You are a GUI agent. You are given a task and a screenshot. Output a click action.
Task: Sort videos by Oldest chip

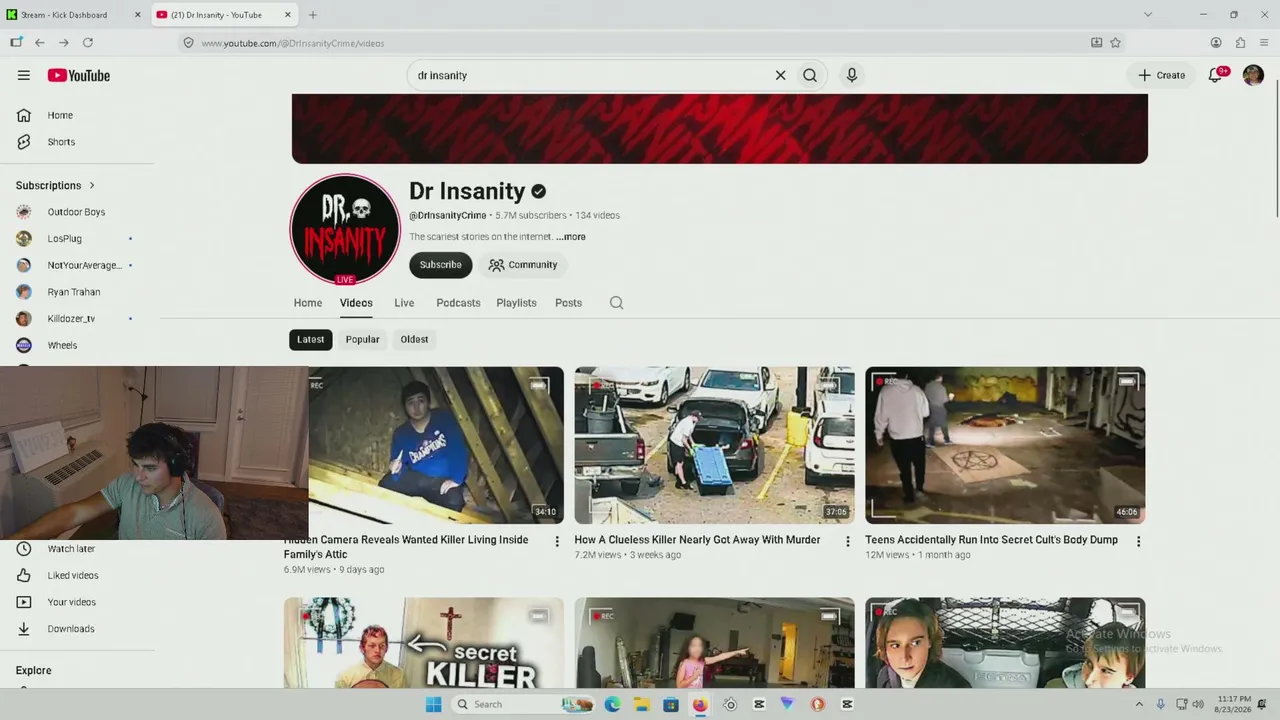click(414, 339)
